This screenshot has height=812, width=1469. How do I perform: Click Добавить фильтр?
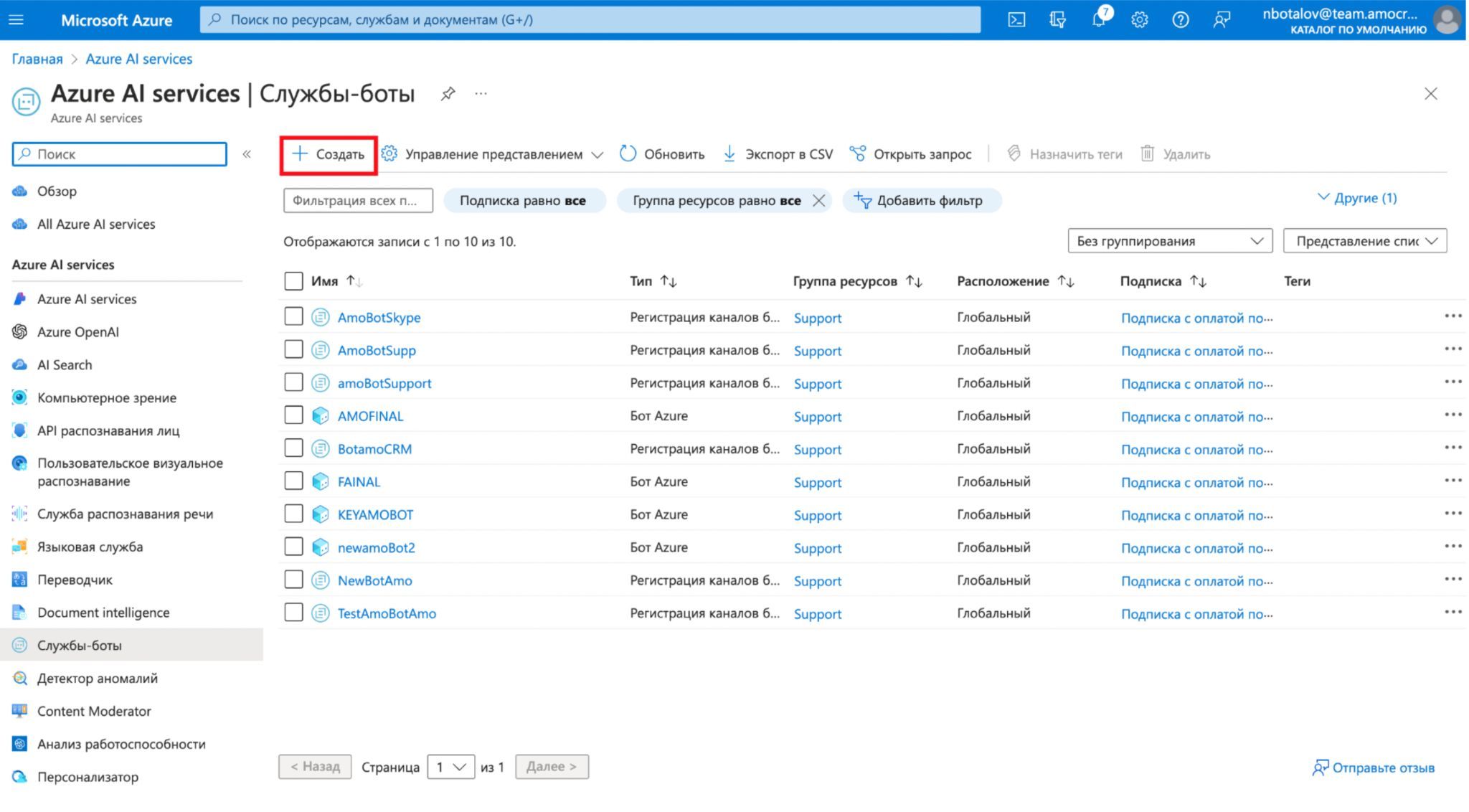point(922,200)
